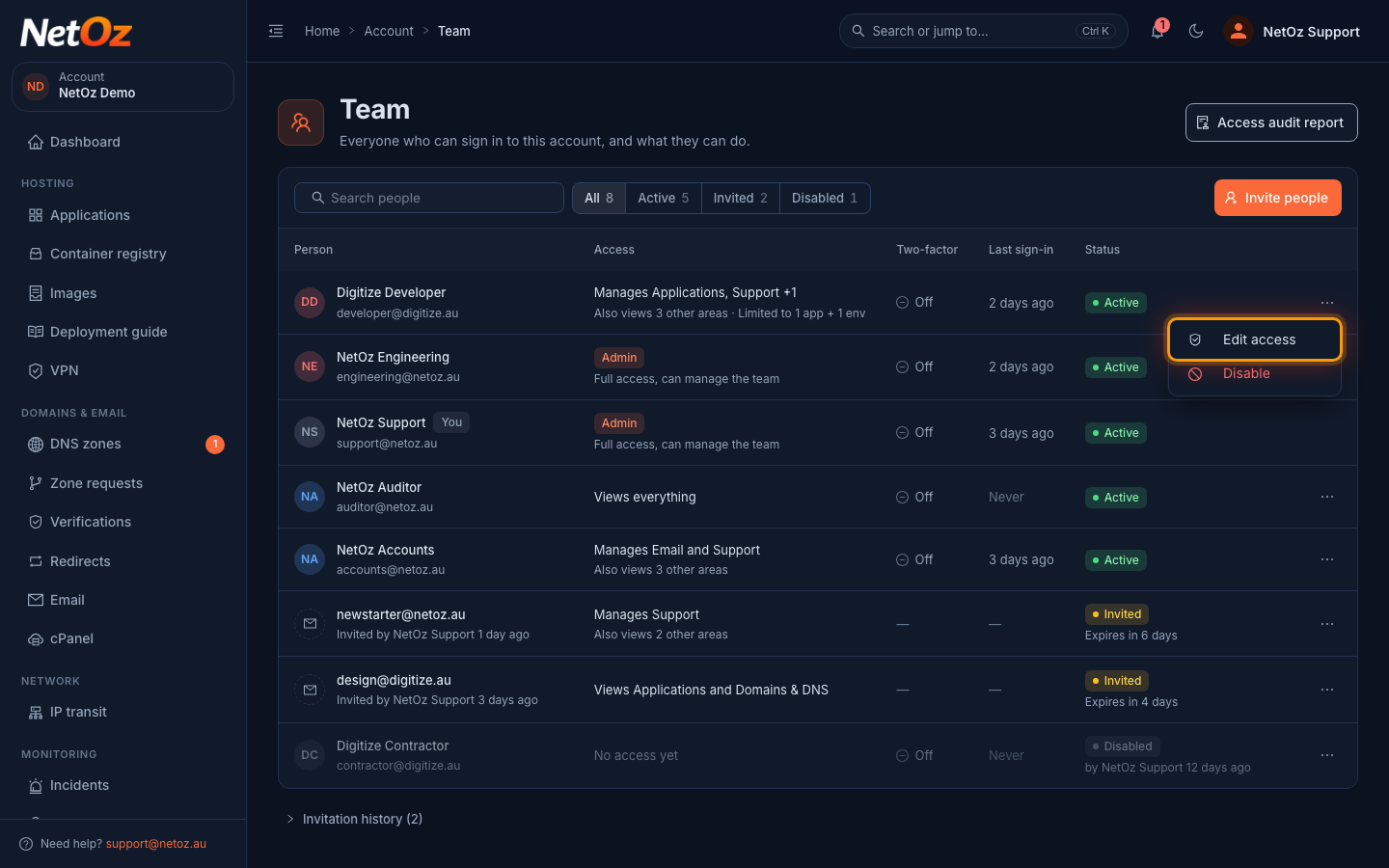Open the VPN page

coord(123,370)
